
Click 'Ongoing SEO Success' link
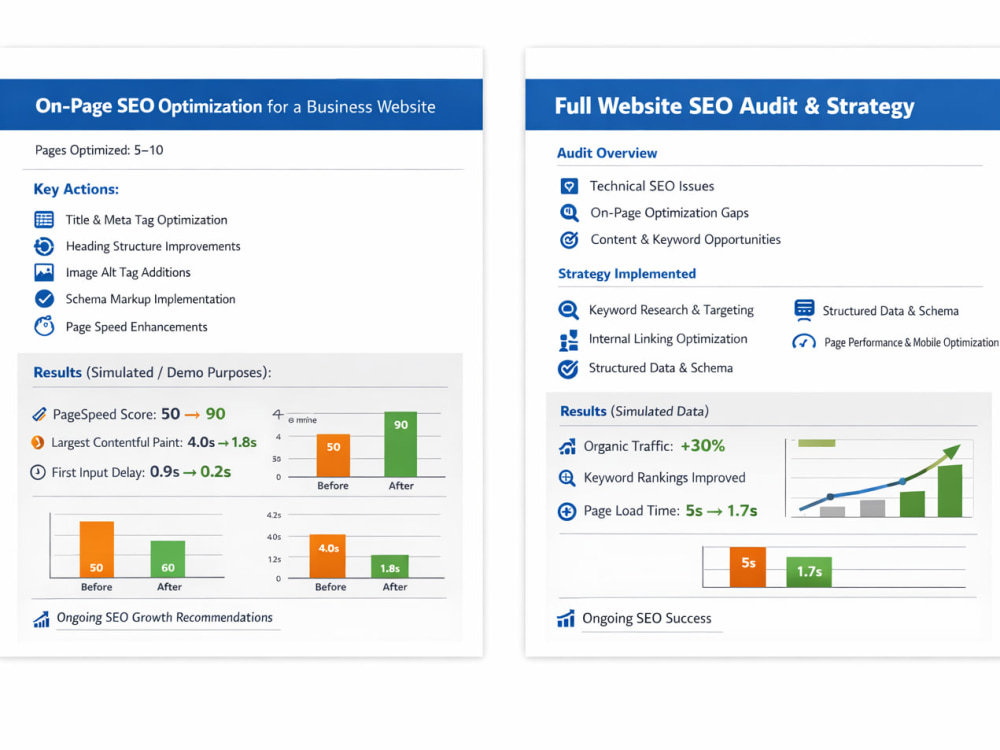647,619
